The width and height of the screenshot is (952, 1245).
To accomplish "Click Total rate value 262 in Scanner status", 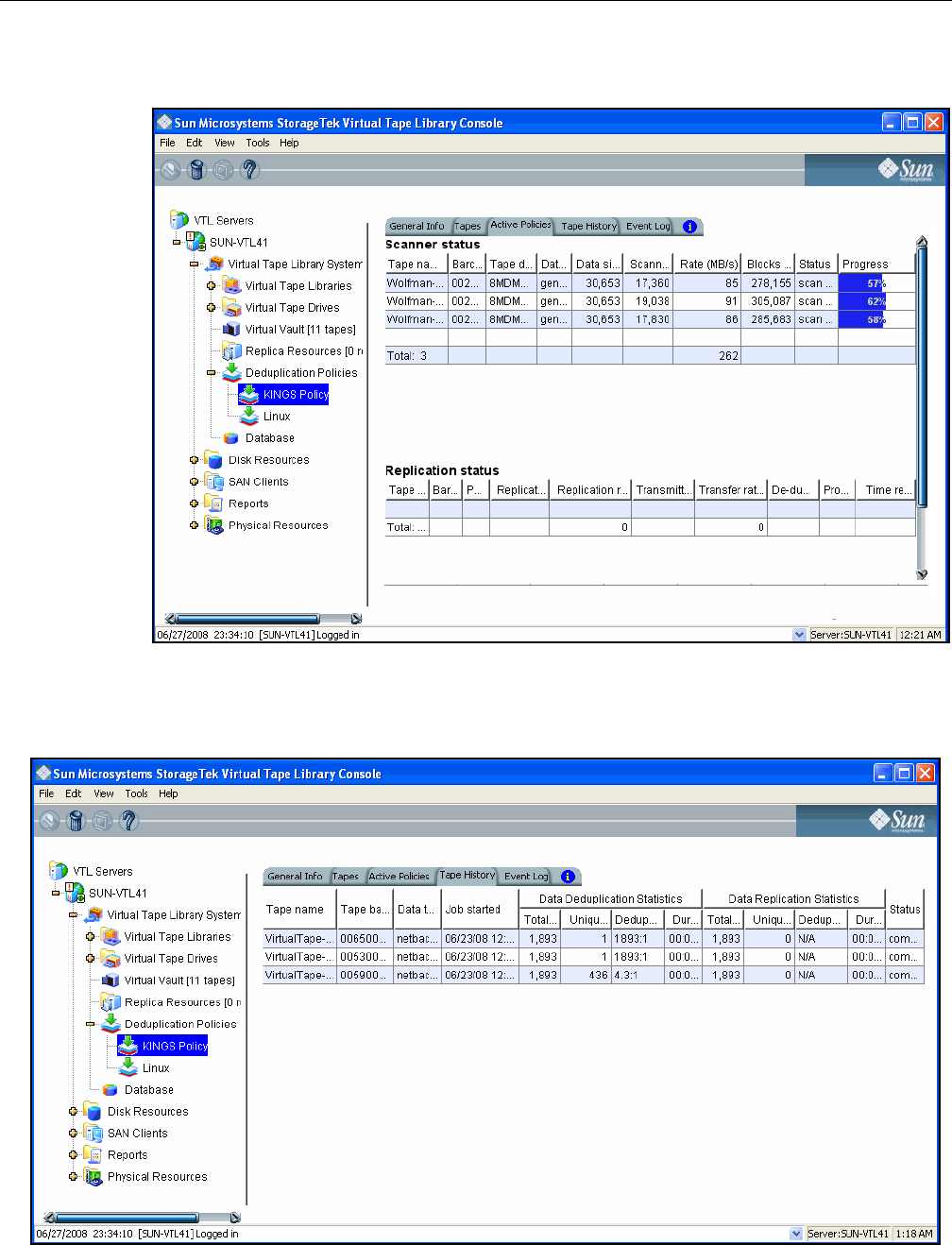I will pos(708,356).
